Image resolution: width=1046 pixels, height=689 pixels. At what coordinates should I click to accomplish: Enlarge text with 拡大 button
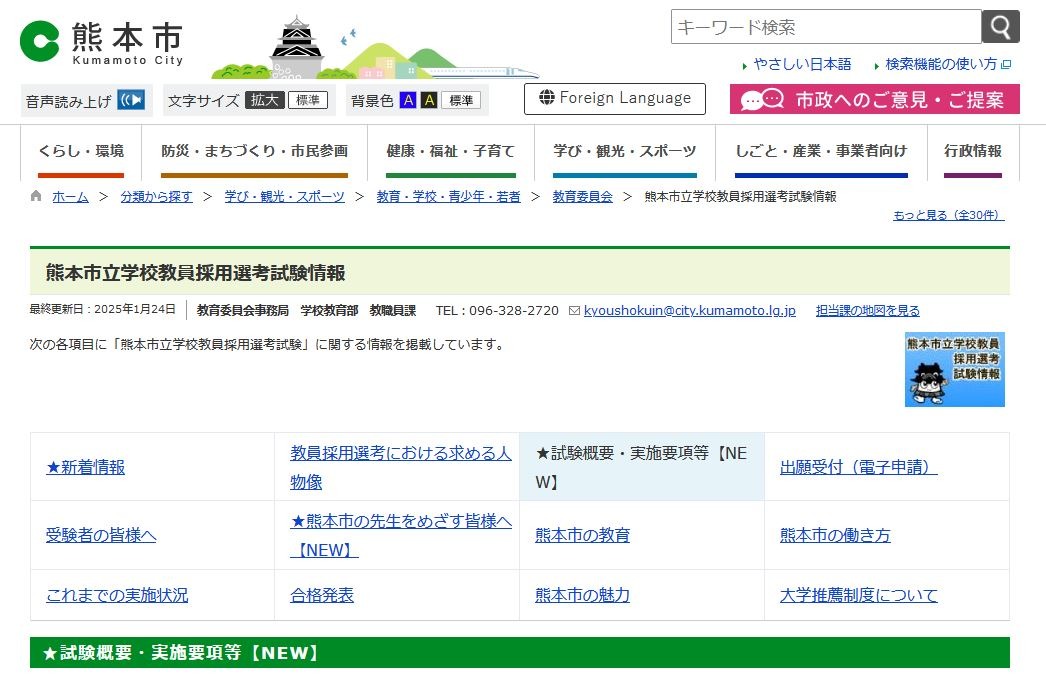click(265, 100)
